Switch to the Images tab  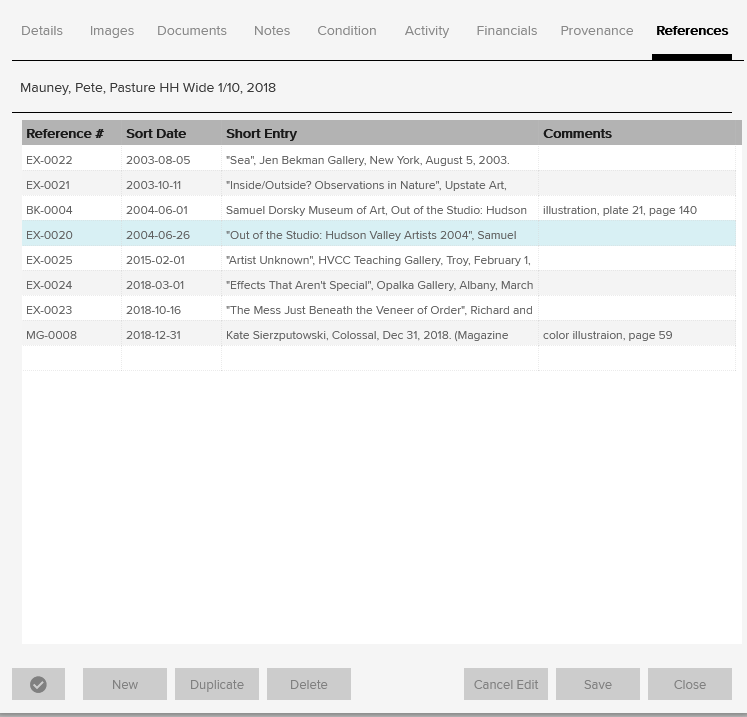pos(112,31)
